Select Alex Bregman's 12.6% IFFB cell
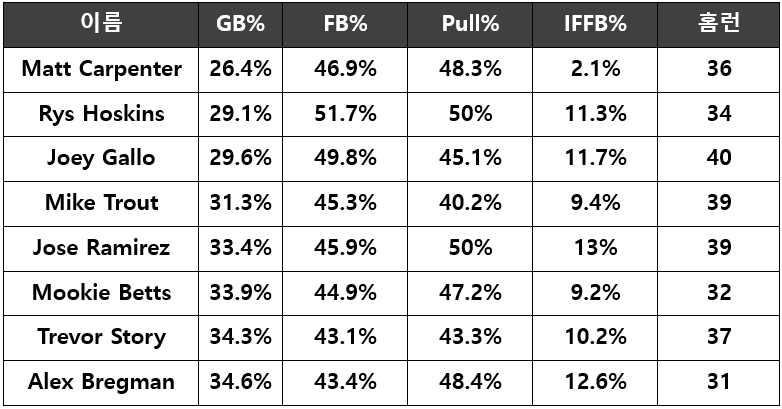 tap(595, 382)
